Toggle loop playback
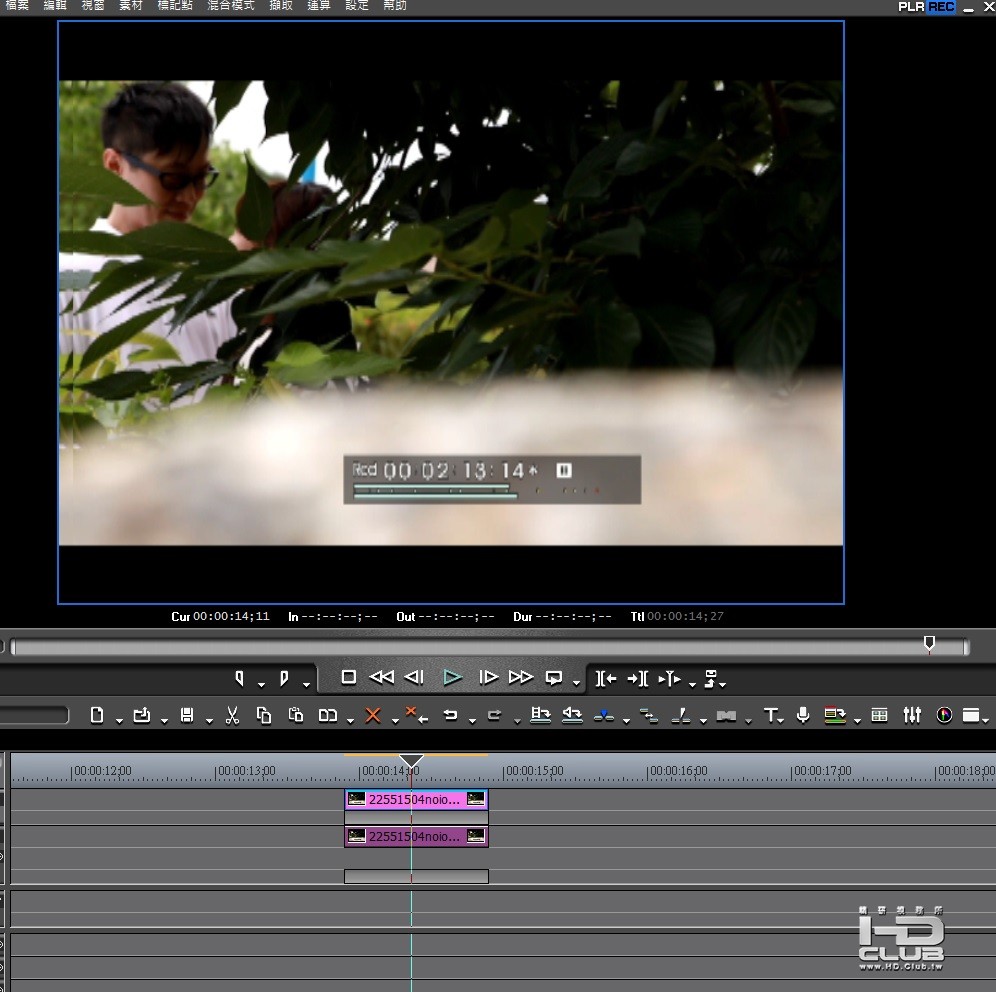Viewport: 996px width, 992px height. click(x=554, y=678)
